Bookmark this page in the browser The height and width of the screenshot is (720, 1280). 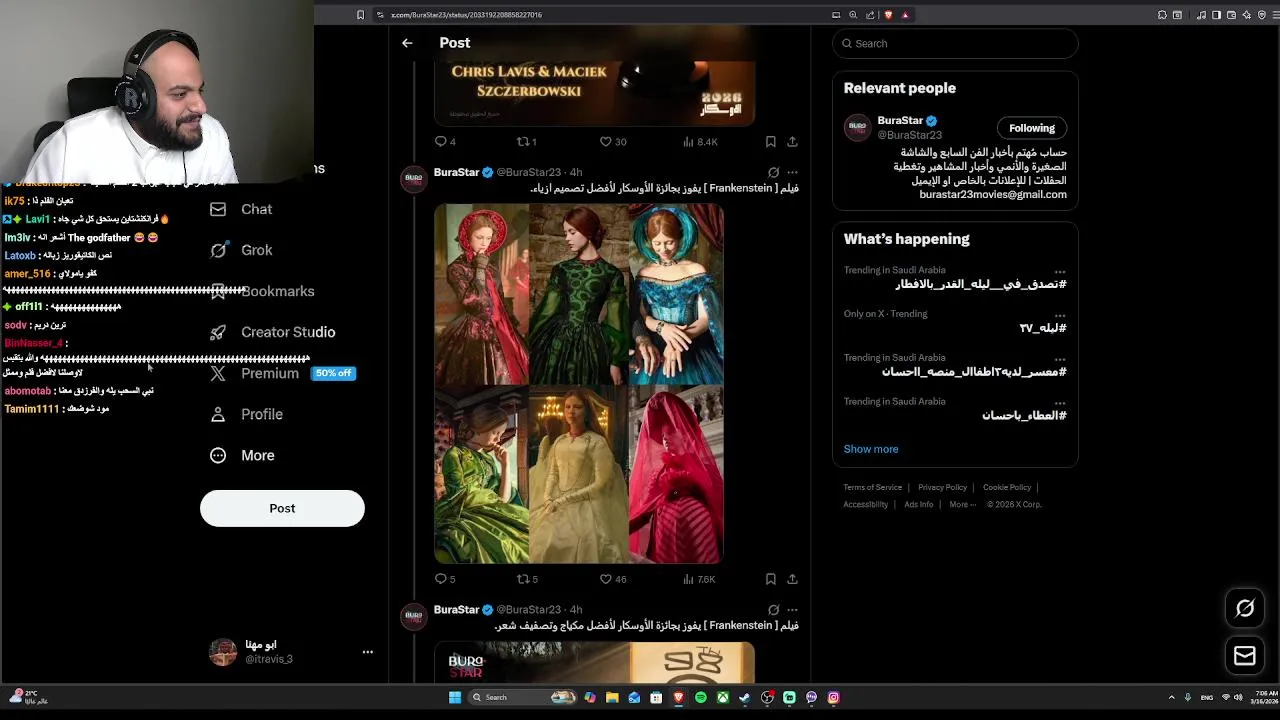(x=360, y=15)
